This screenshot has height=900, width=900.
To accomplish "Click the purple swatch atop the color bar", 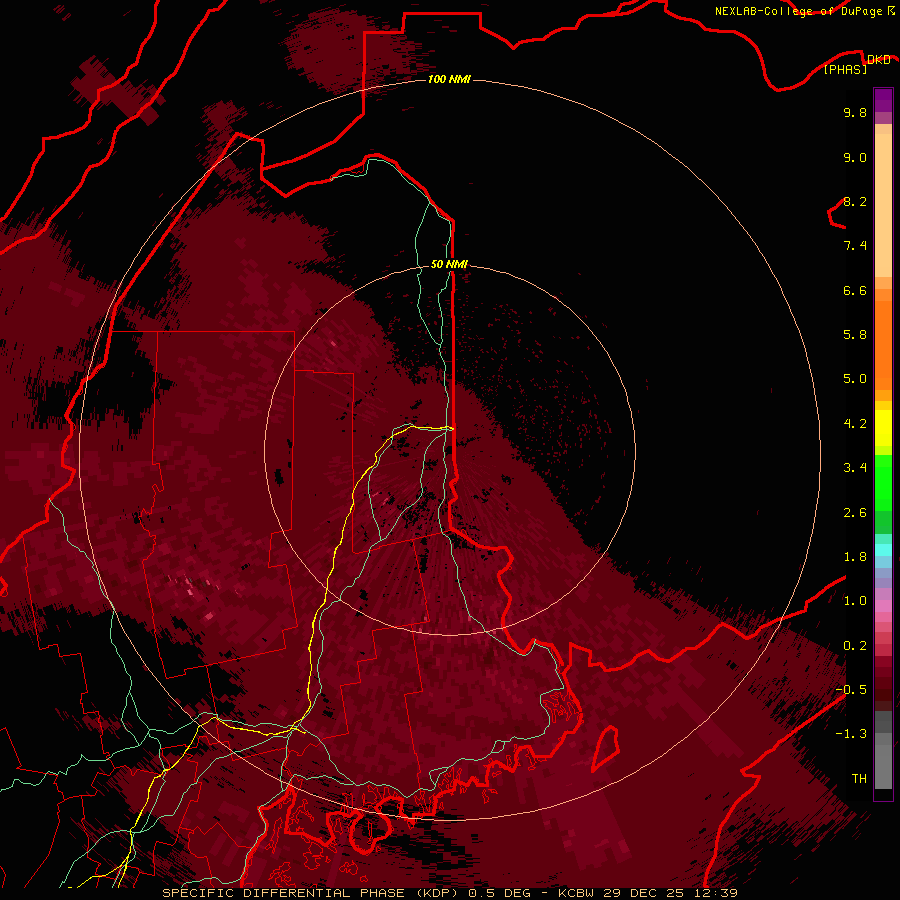I will click(883, 100).
